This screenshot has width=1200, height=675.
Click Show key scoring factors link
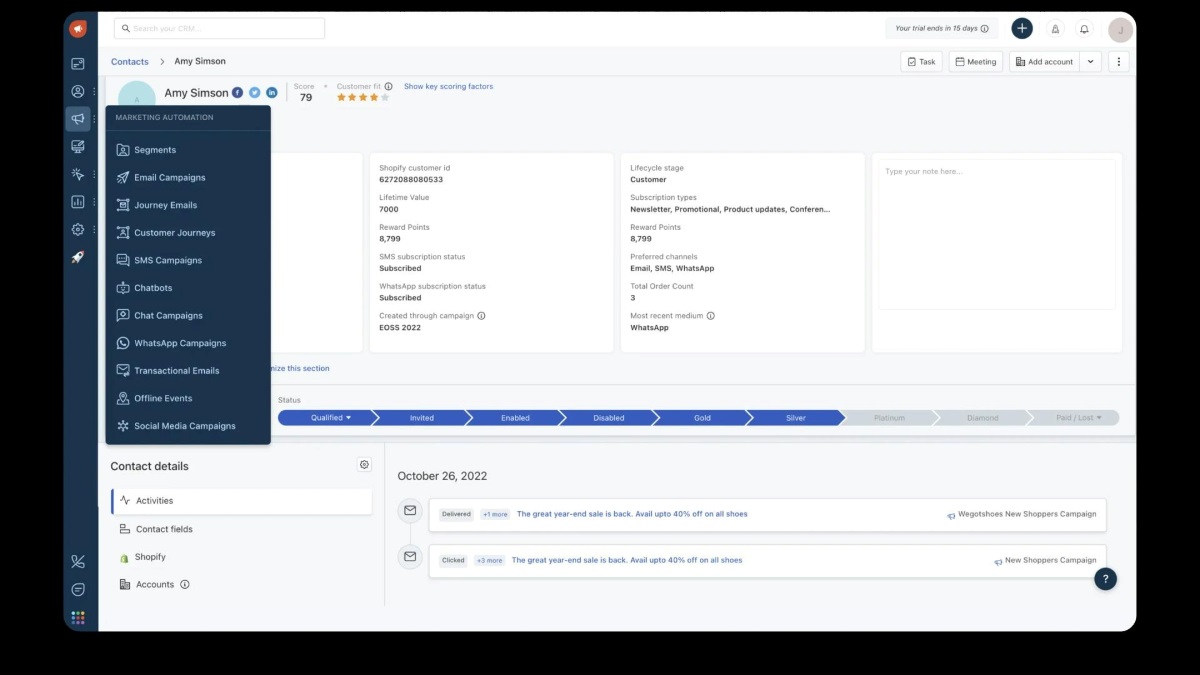click(448, 87)
